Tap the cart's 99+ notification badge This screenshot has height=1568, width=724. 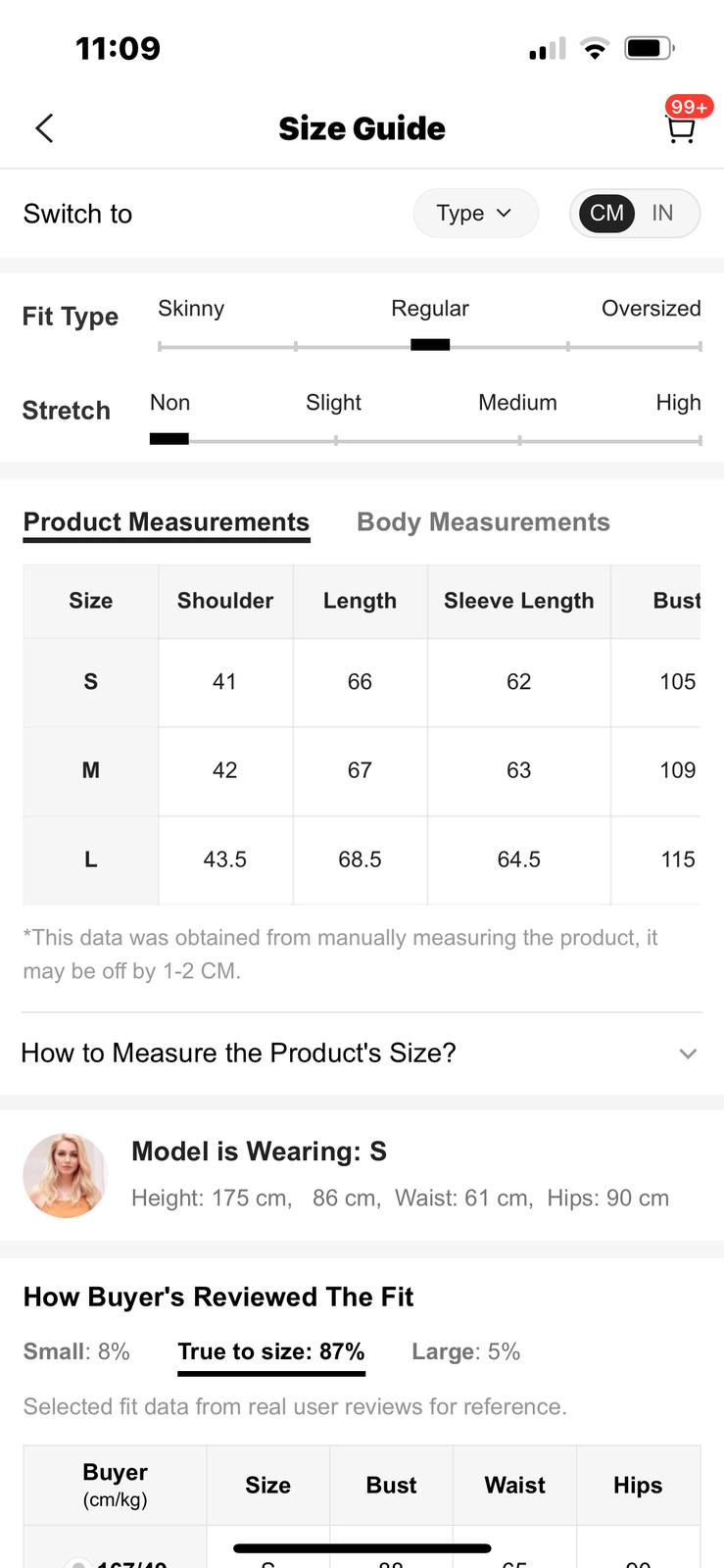coord(690,106)
